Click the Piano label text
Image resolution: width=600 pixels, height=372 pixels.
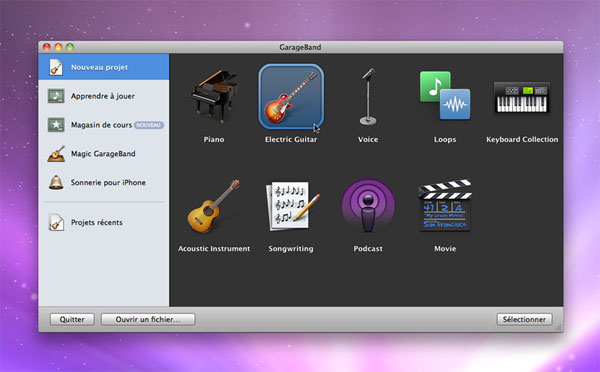[214, 139]
